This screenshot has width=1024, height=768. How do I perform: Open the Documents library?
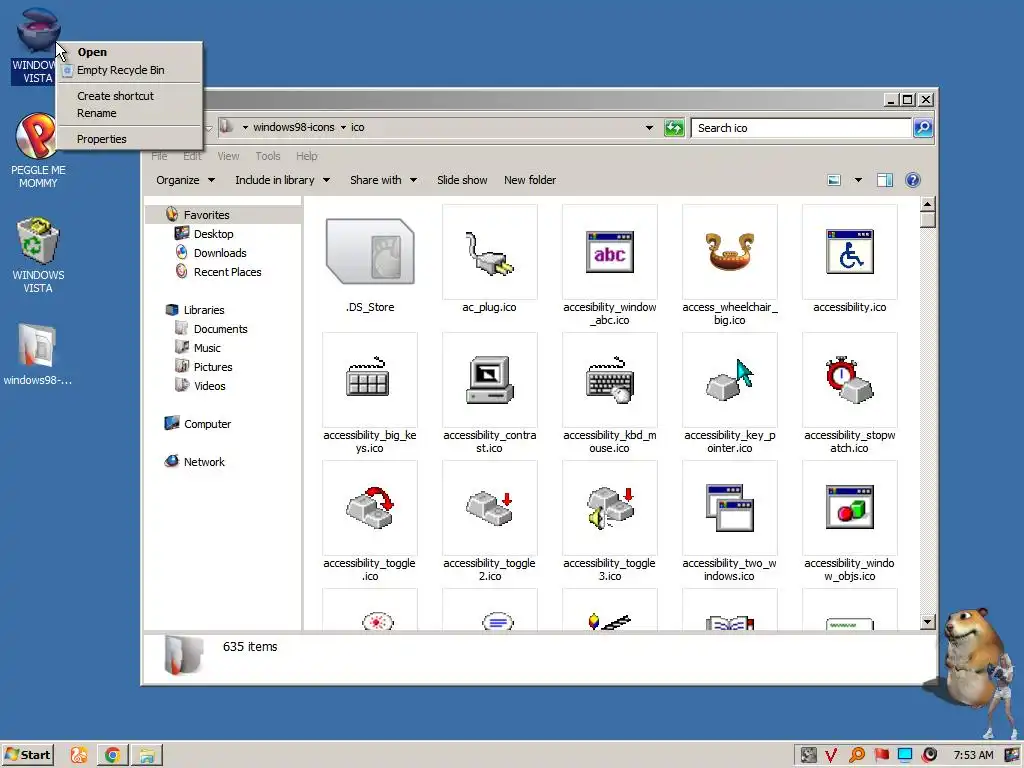pyautogui.click(x=221, y=329)
